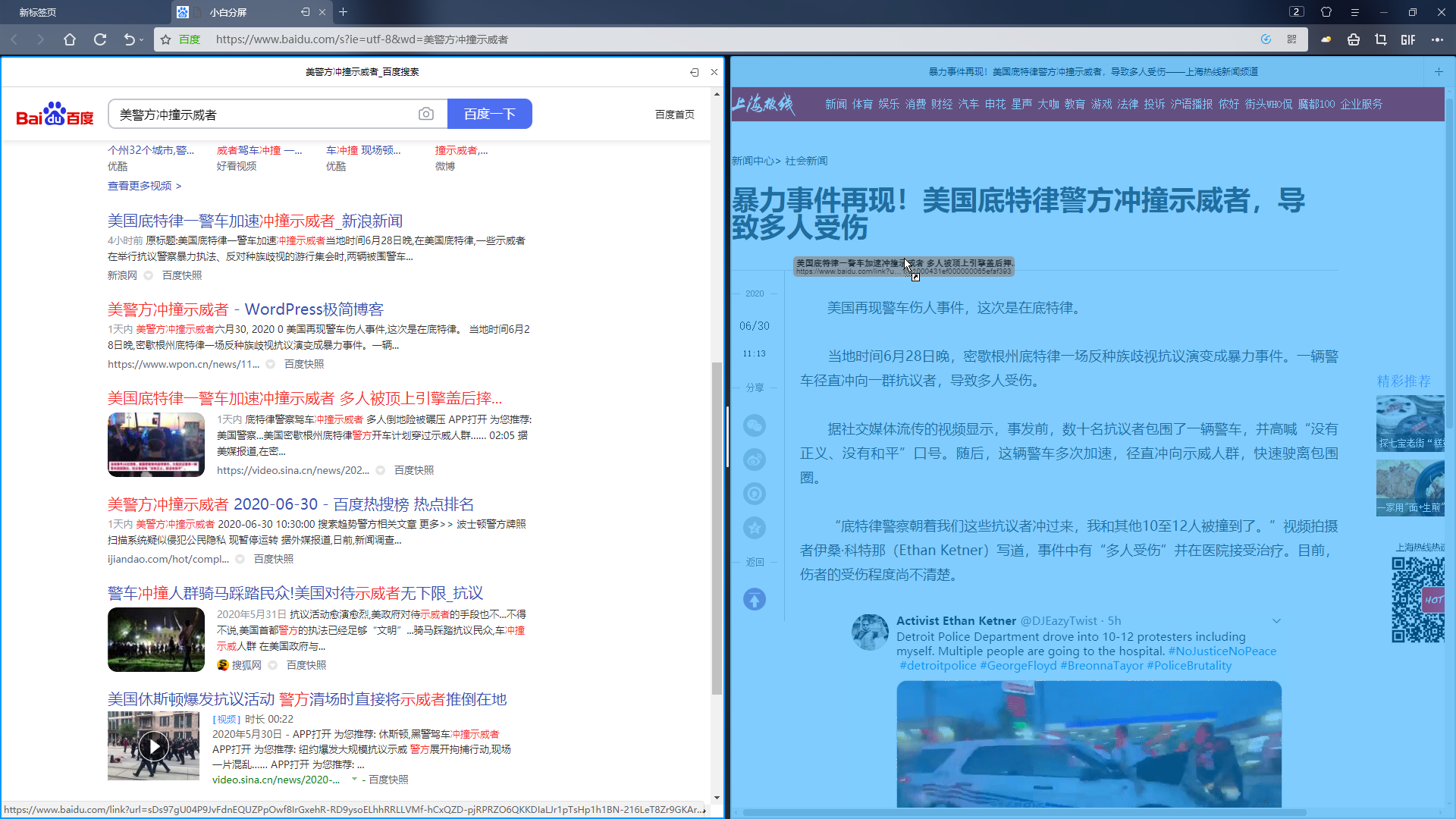Image resolution: width=1456 pixels, height=819 pixels.
Task: Close the left split pane
Action: tap(714, 72)
